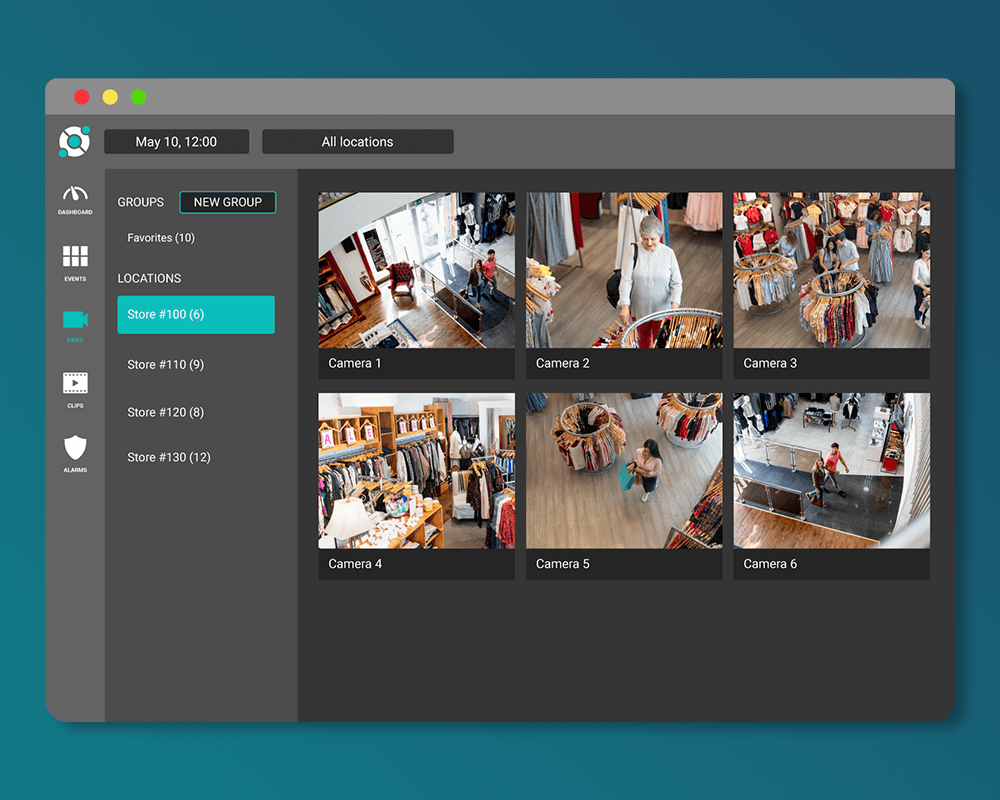This screenshot has width=1000, height=800.
Task: Select the Video section icon
Action: (x=74, y=325)
